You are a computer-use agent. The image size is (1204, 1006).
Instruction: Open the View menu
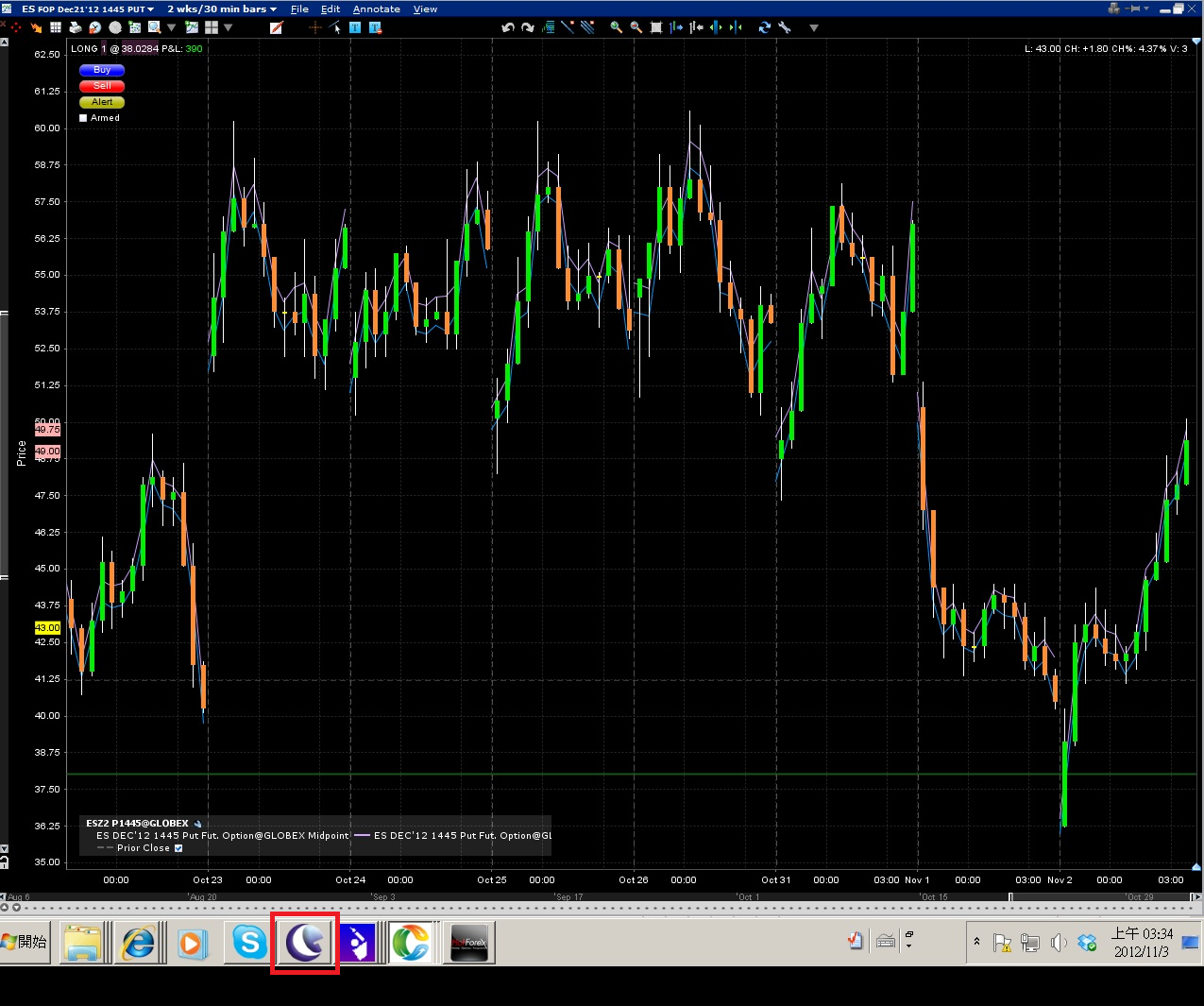click(425, 9)
